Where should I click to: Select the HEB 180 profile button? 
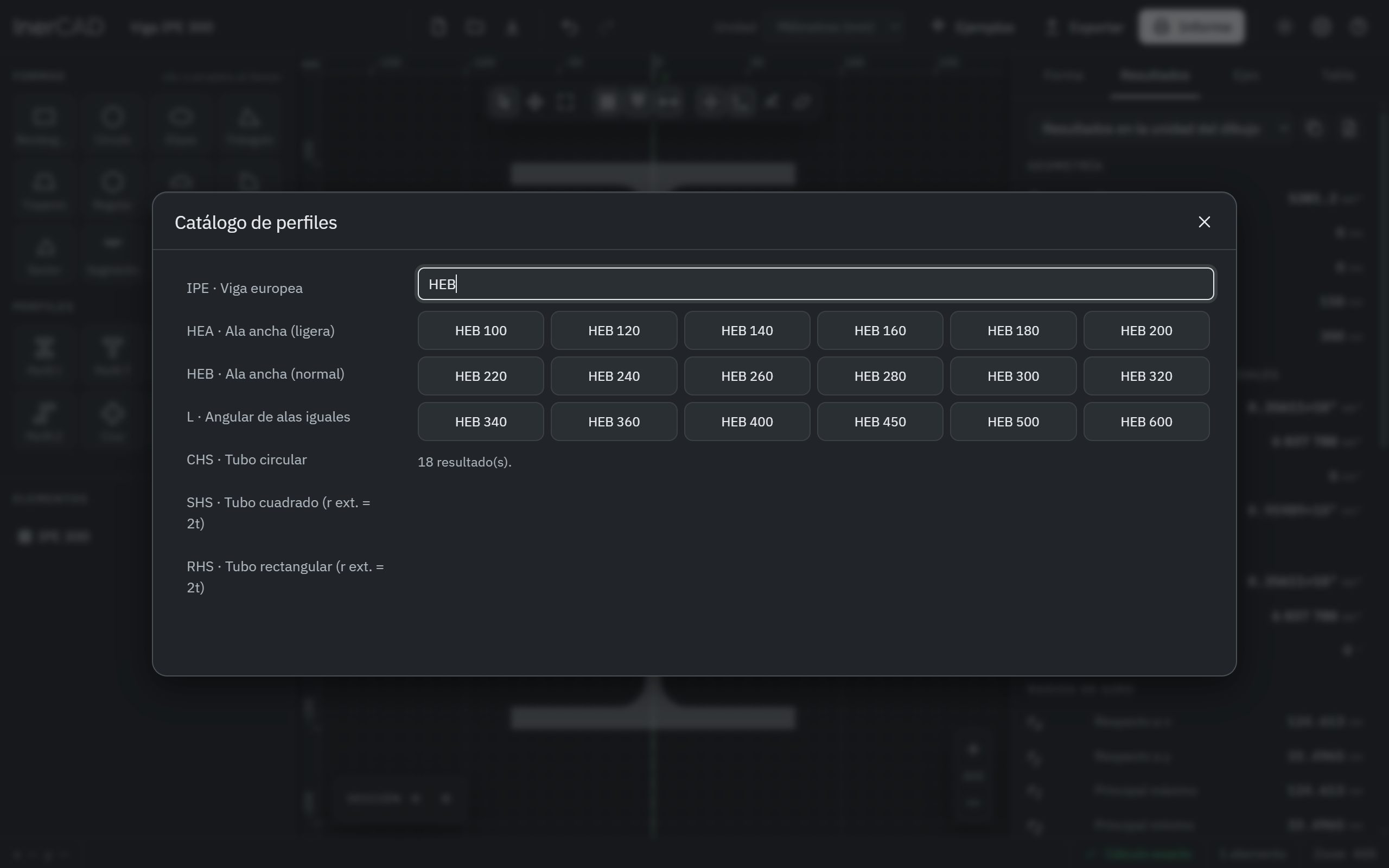[1014, 331]
